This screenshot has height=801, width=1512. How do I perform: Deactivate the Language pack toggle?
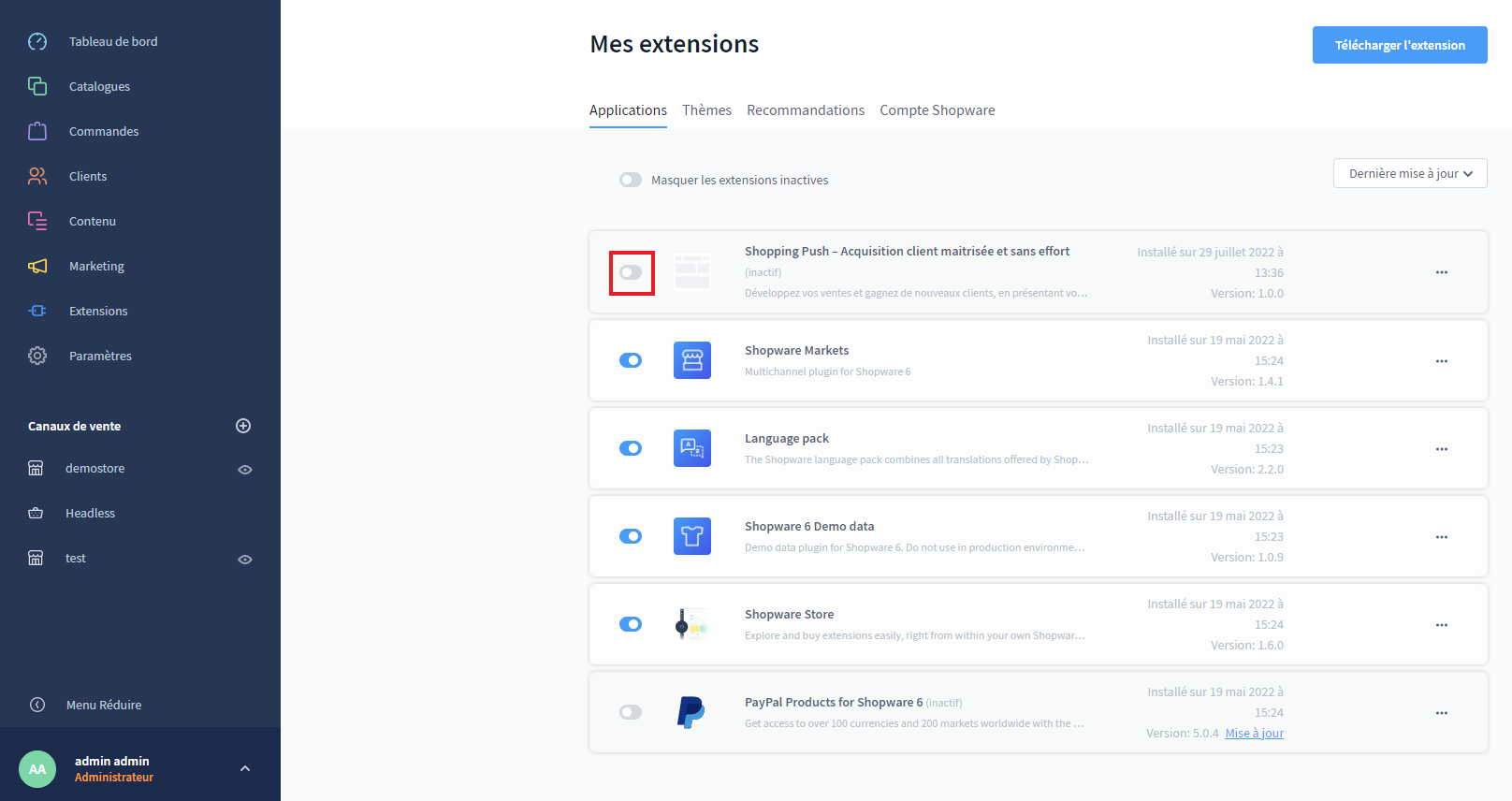[x=631, y=448]
